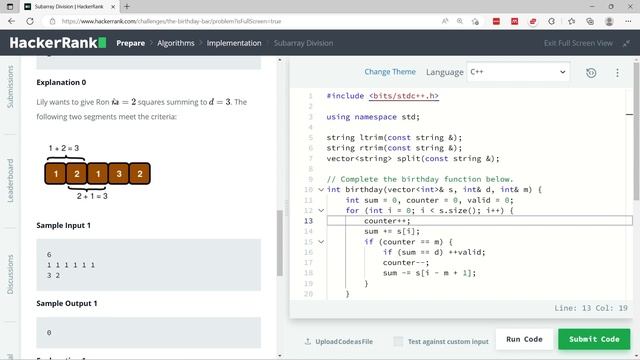This screenshot has width=640, height=360.
Task: Collapse the if block at line 15
Action: (x=321, y=242)
